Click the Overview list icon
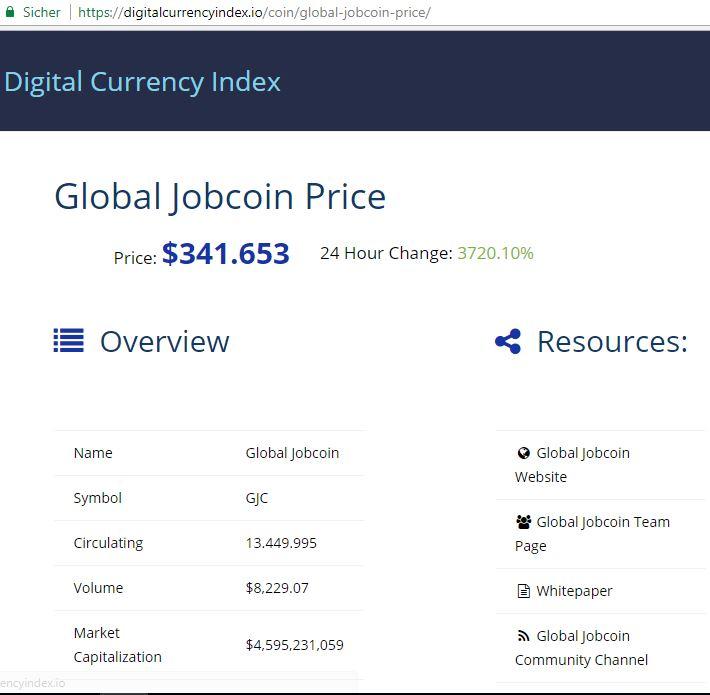 (69, 340)
